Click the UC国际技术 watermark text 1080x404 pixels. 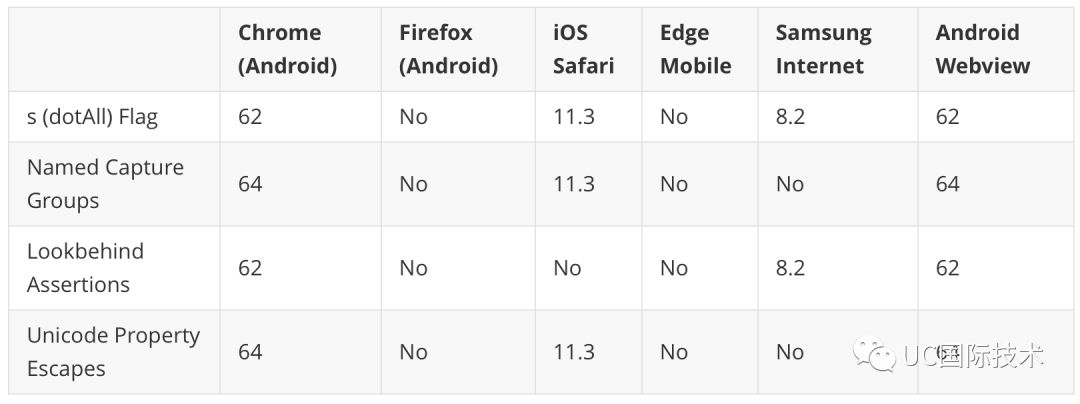pyautogui.click(x=973, y=355)
